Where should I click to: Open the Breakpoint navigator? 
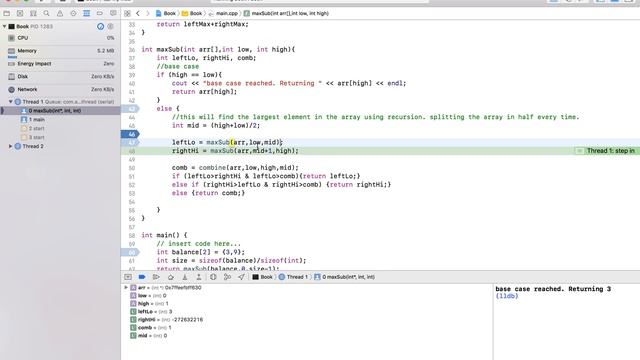(100, 13)
